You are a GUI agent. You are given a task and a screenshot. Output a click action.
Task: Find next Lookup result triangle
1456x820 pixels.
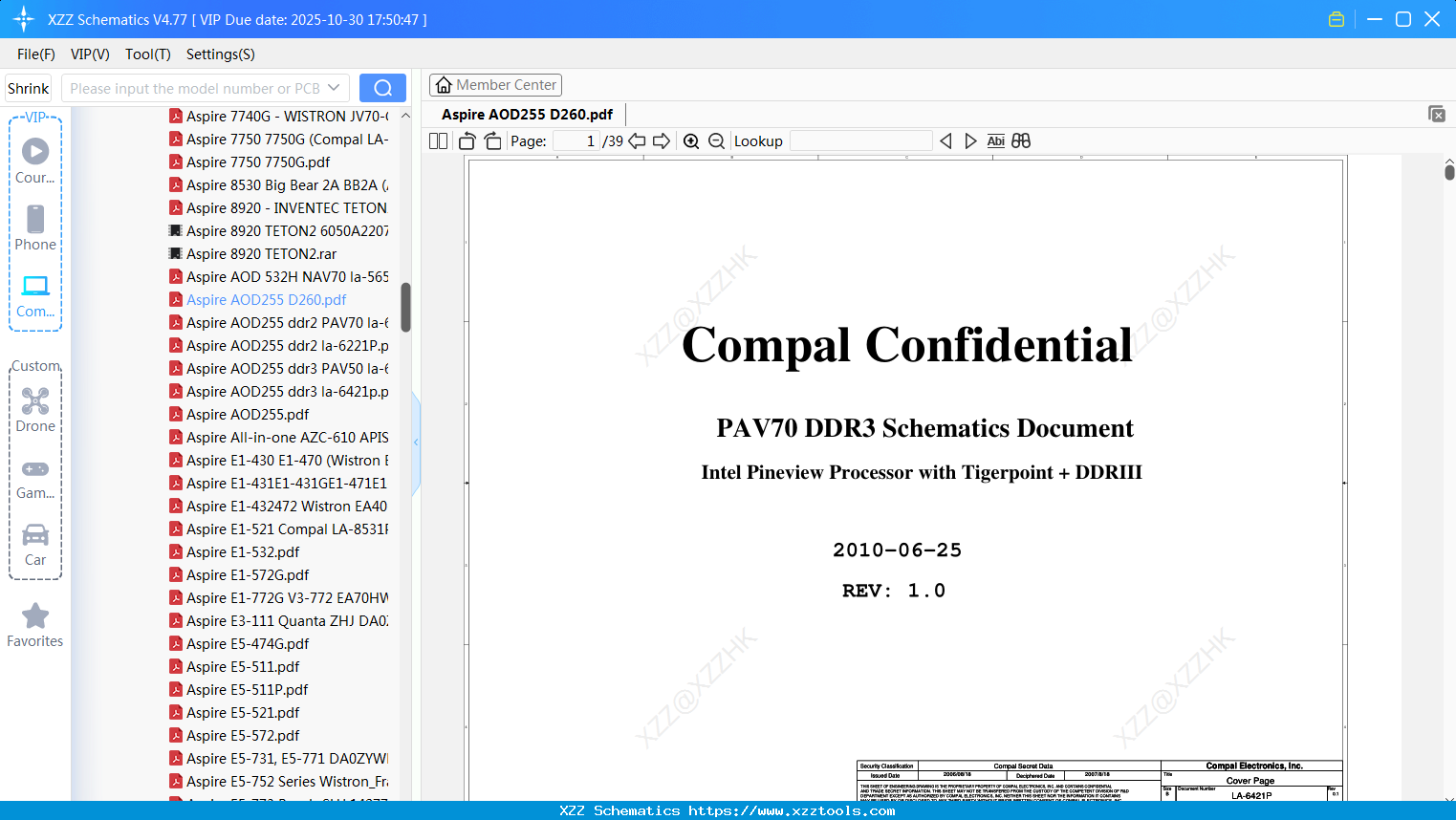tap(970, 141)
